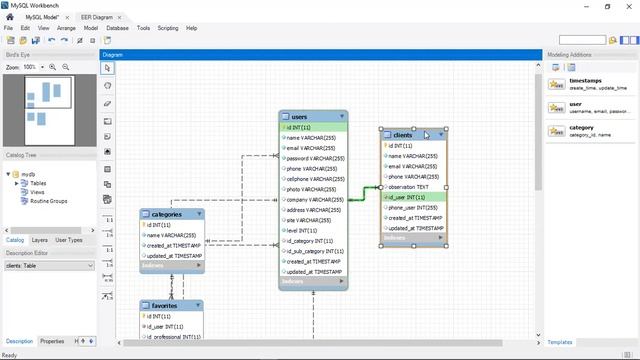Collapse the favorites table with arrow

[x=198, y=305]
